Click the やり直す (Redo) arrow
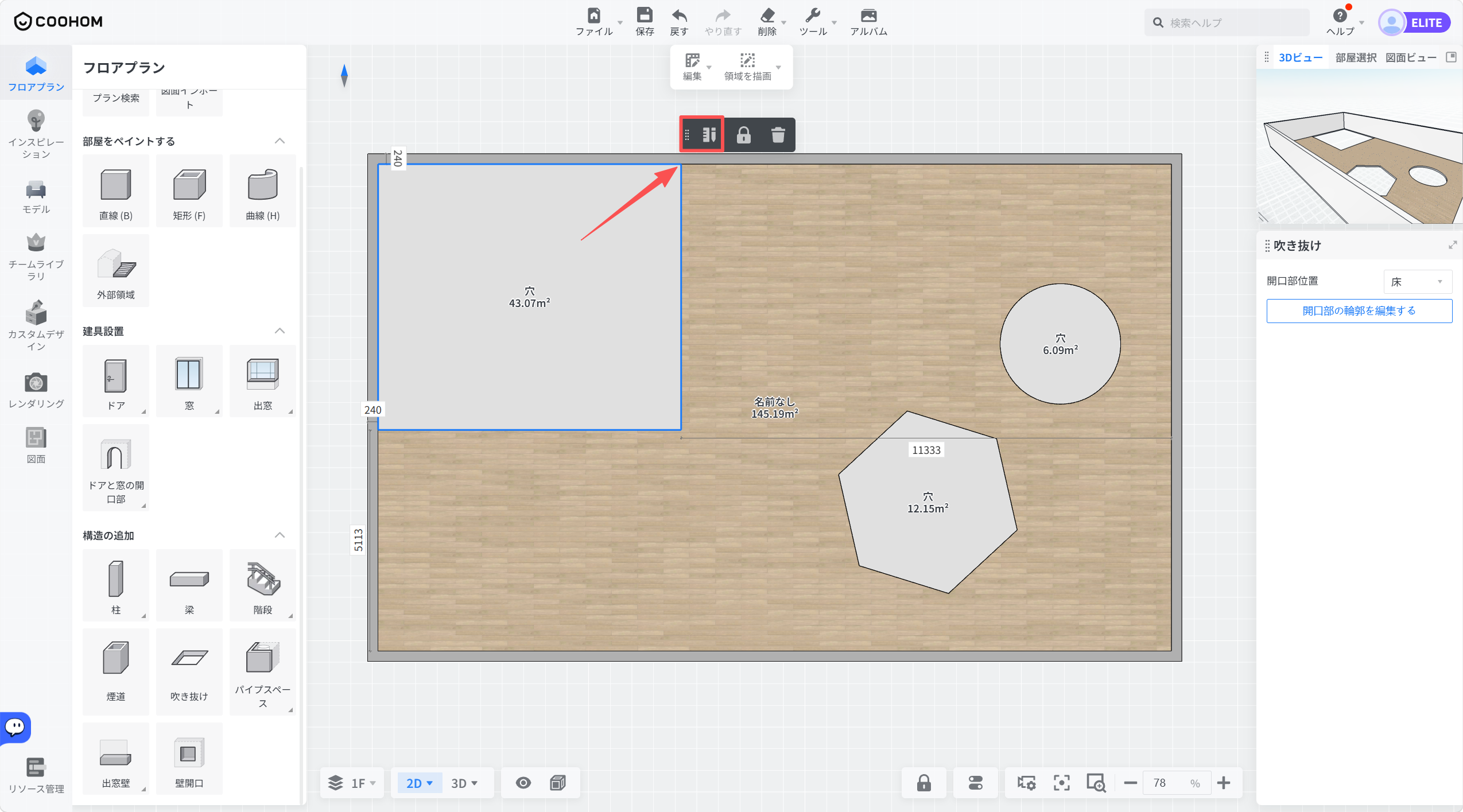This screenshot has width=1463, height=812. (x=723, y=15)
